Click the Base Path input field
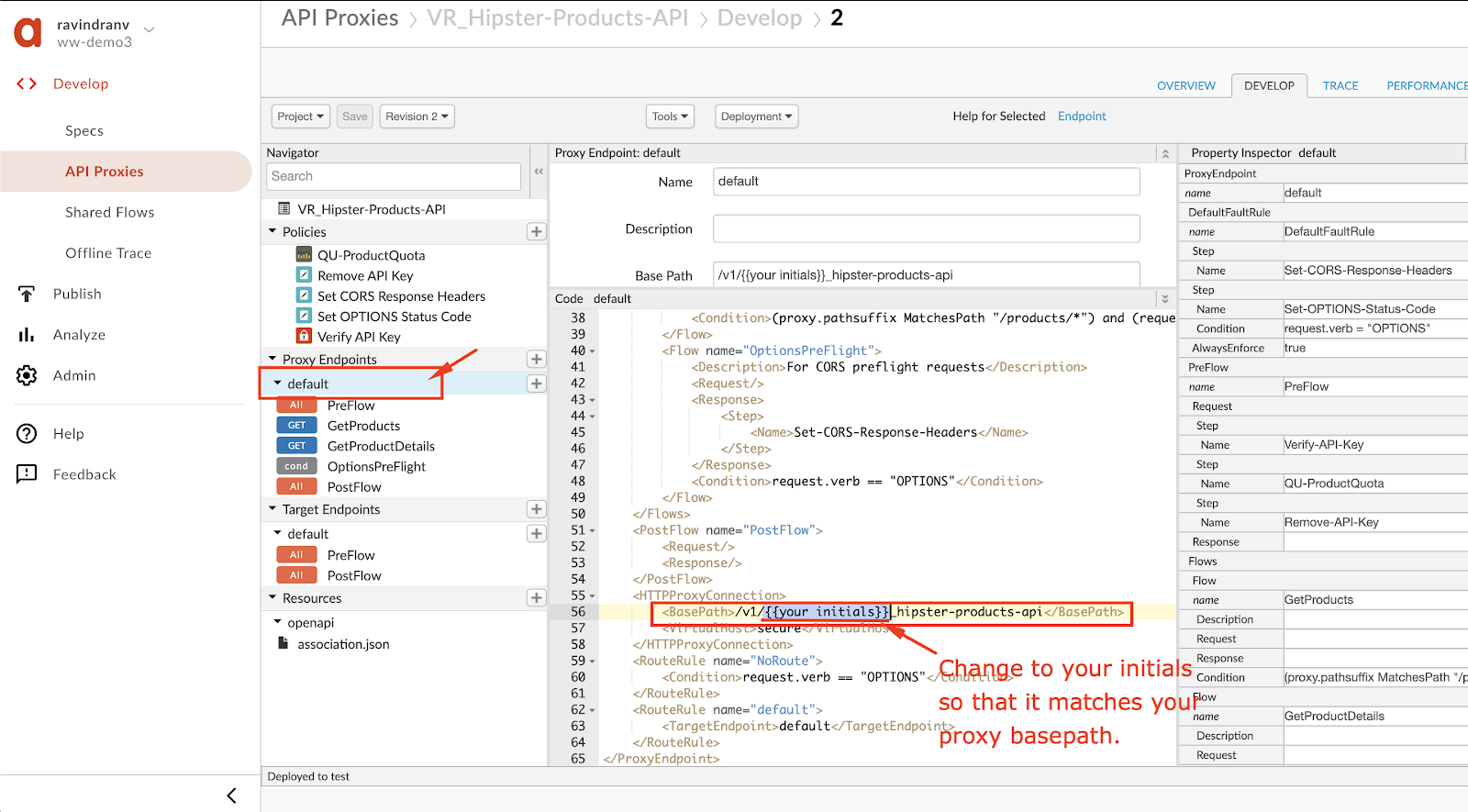 927,274
